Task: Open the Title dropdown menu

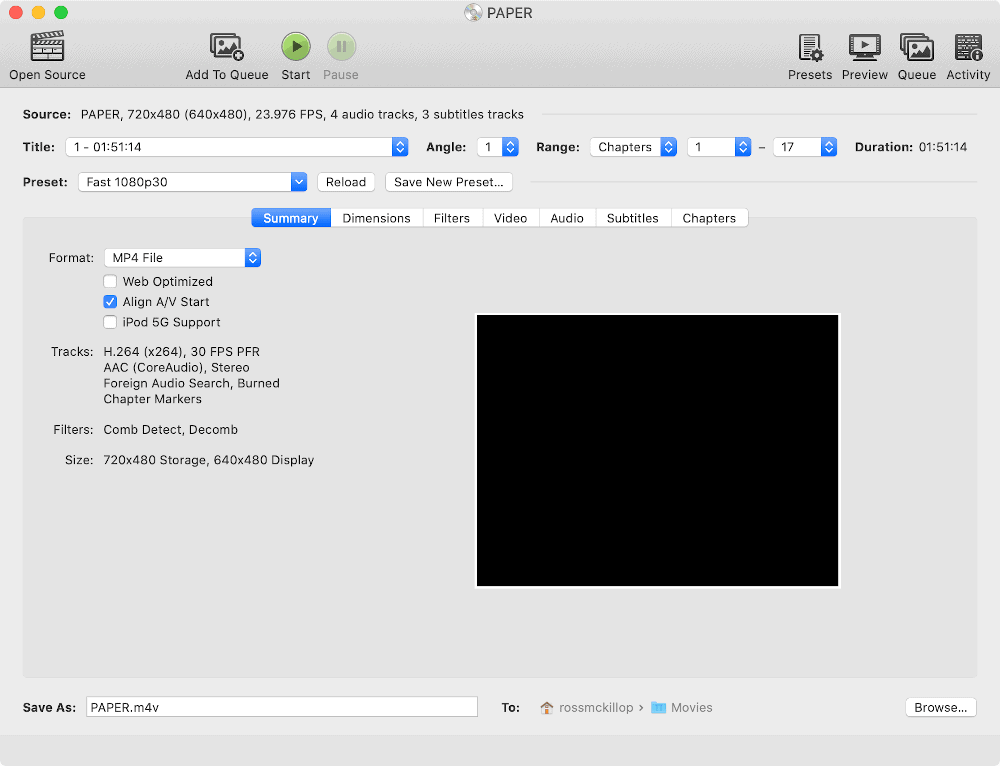Action: click(x=237, y=147)
